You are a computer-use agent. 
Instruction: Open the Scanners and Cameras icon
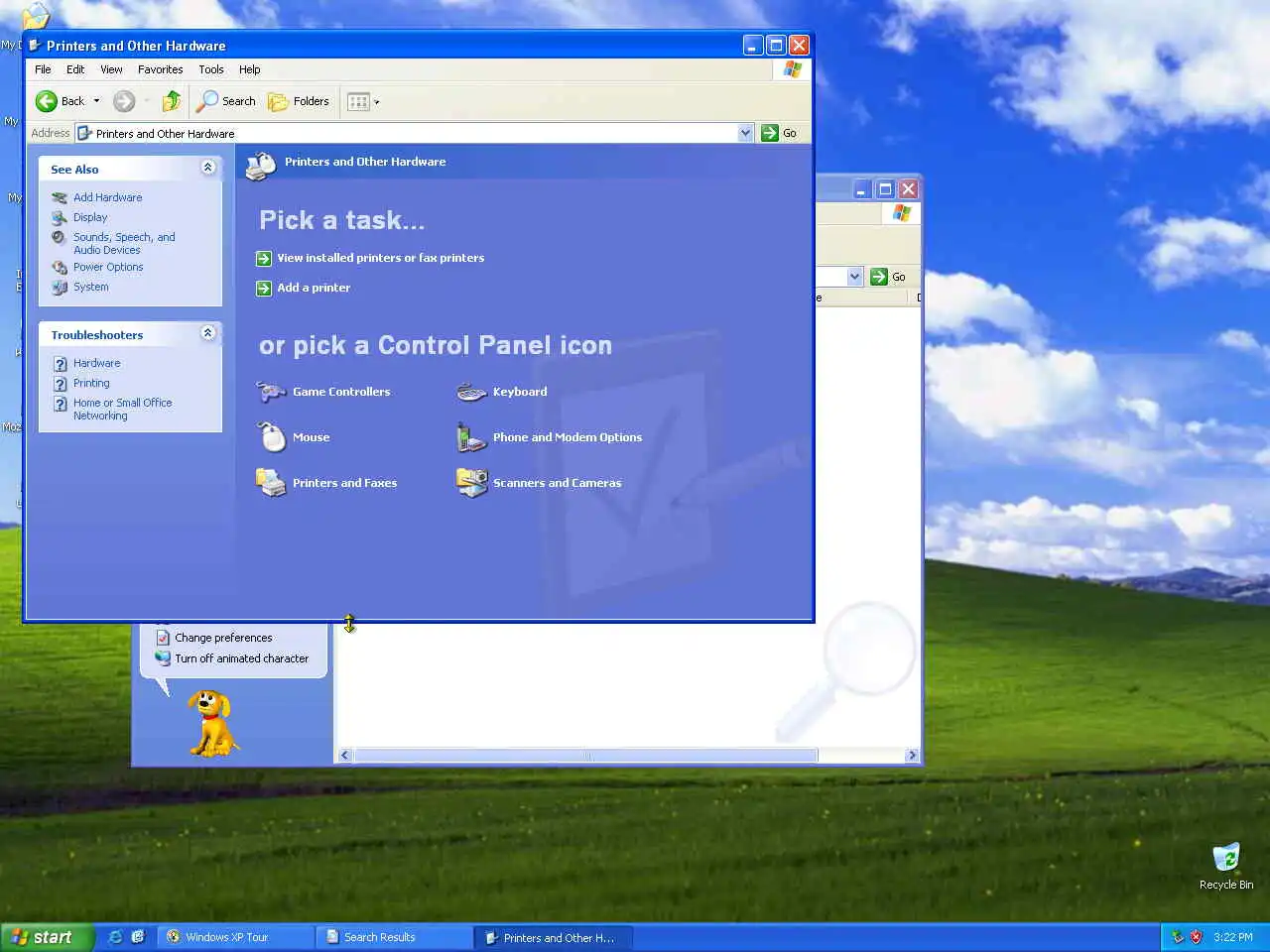pos(539,483)
